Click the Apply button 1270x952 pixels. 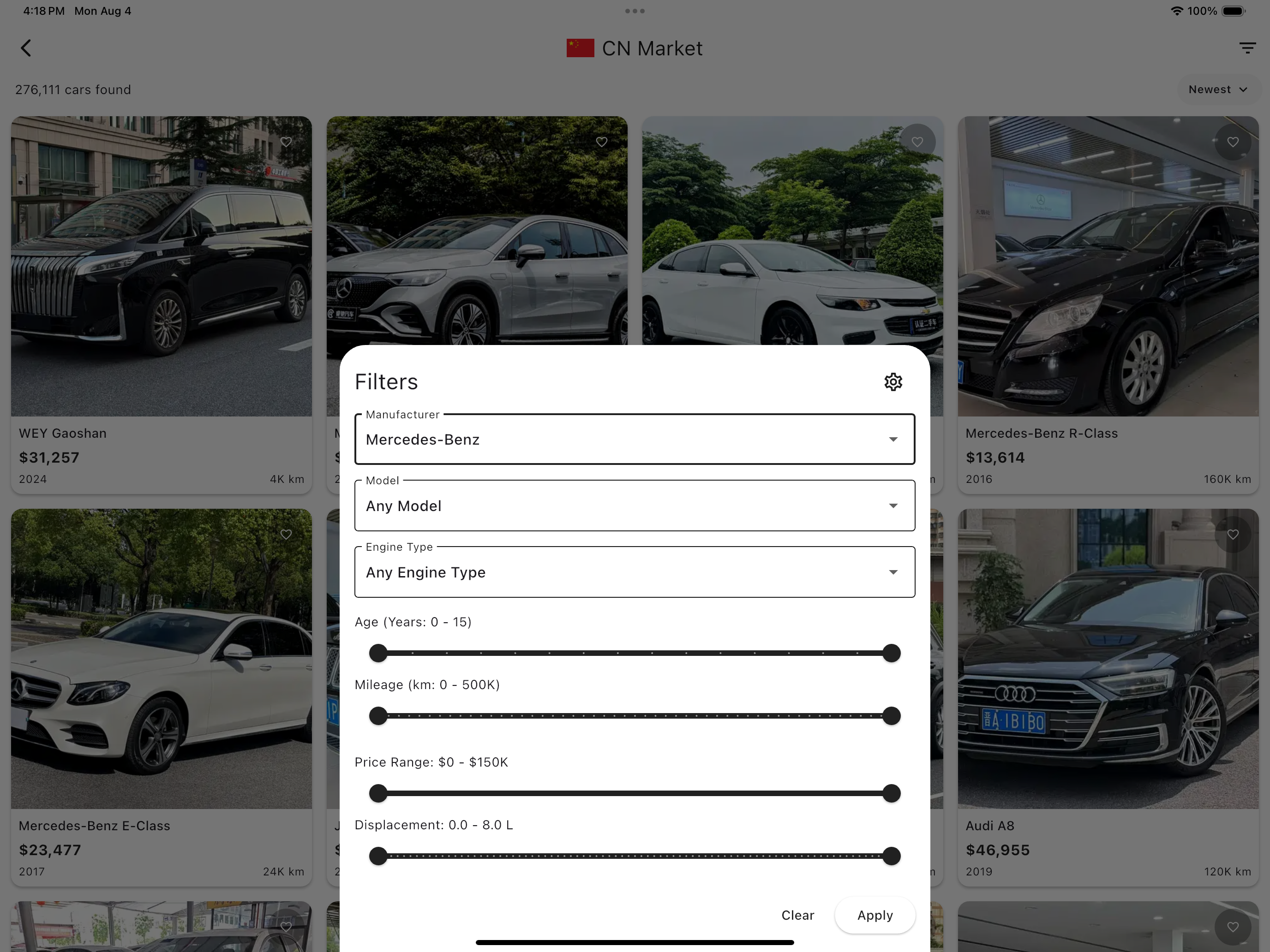click(875, 915)
